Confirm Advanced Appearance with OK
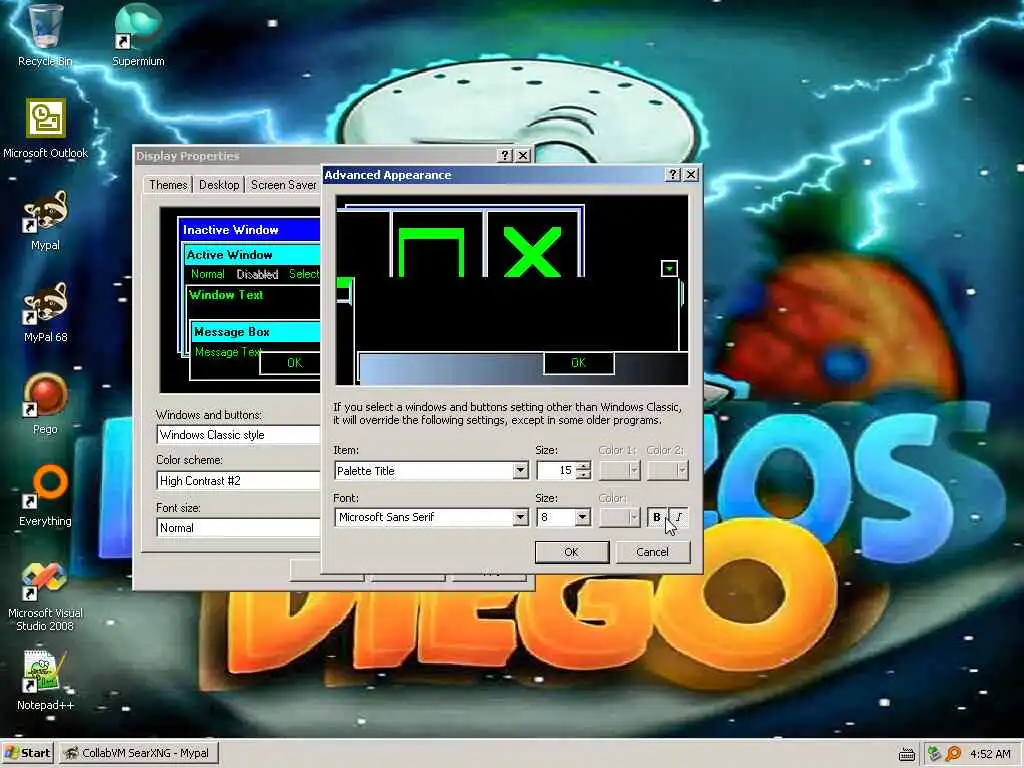The height and width of the screenshot is (768, 1024). 571,552
